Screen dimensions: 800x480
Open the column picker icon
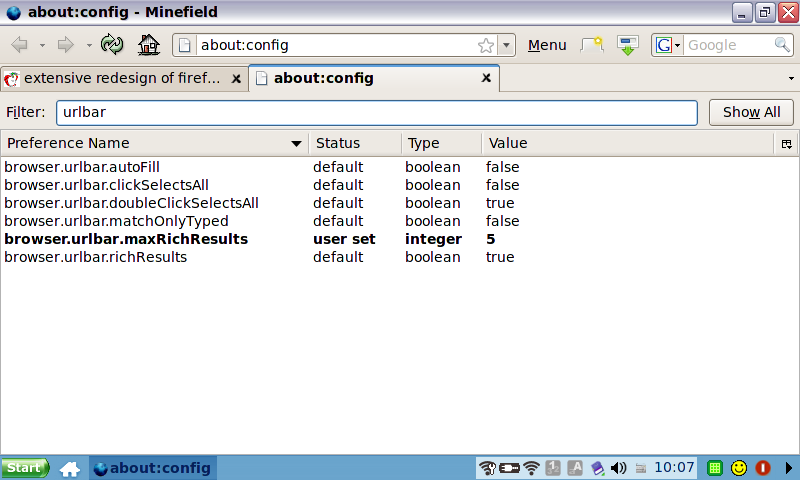point(787,144)
